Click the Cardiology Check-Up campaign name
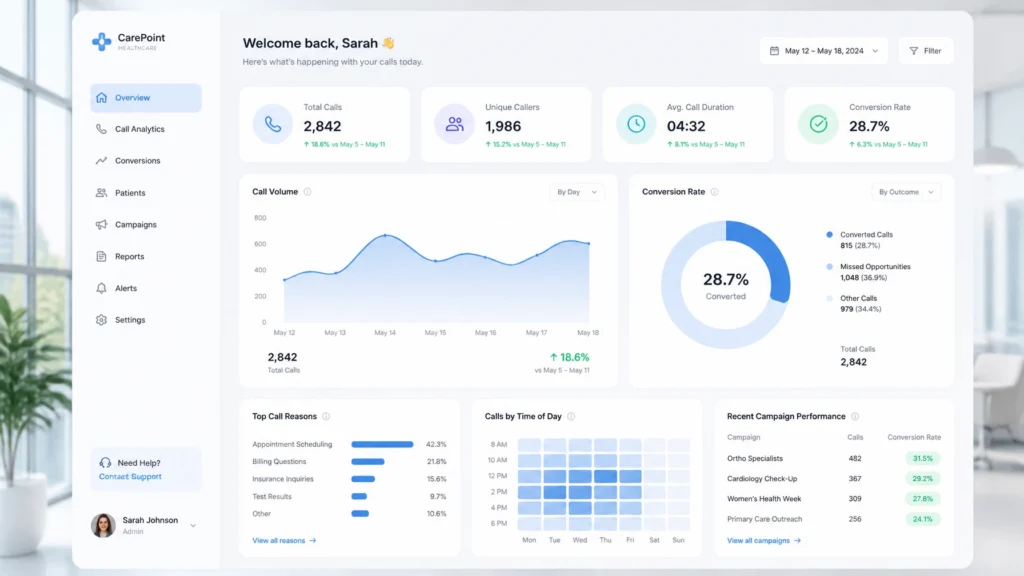This screenshot has height=576, width=1024. point(762,479)
